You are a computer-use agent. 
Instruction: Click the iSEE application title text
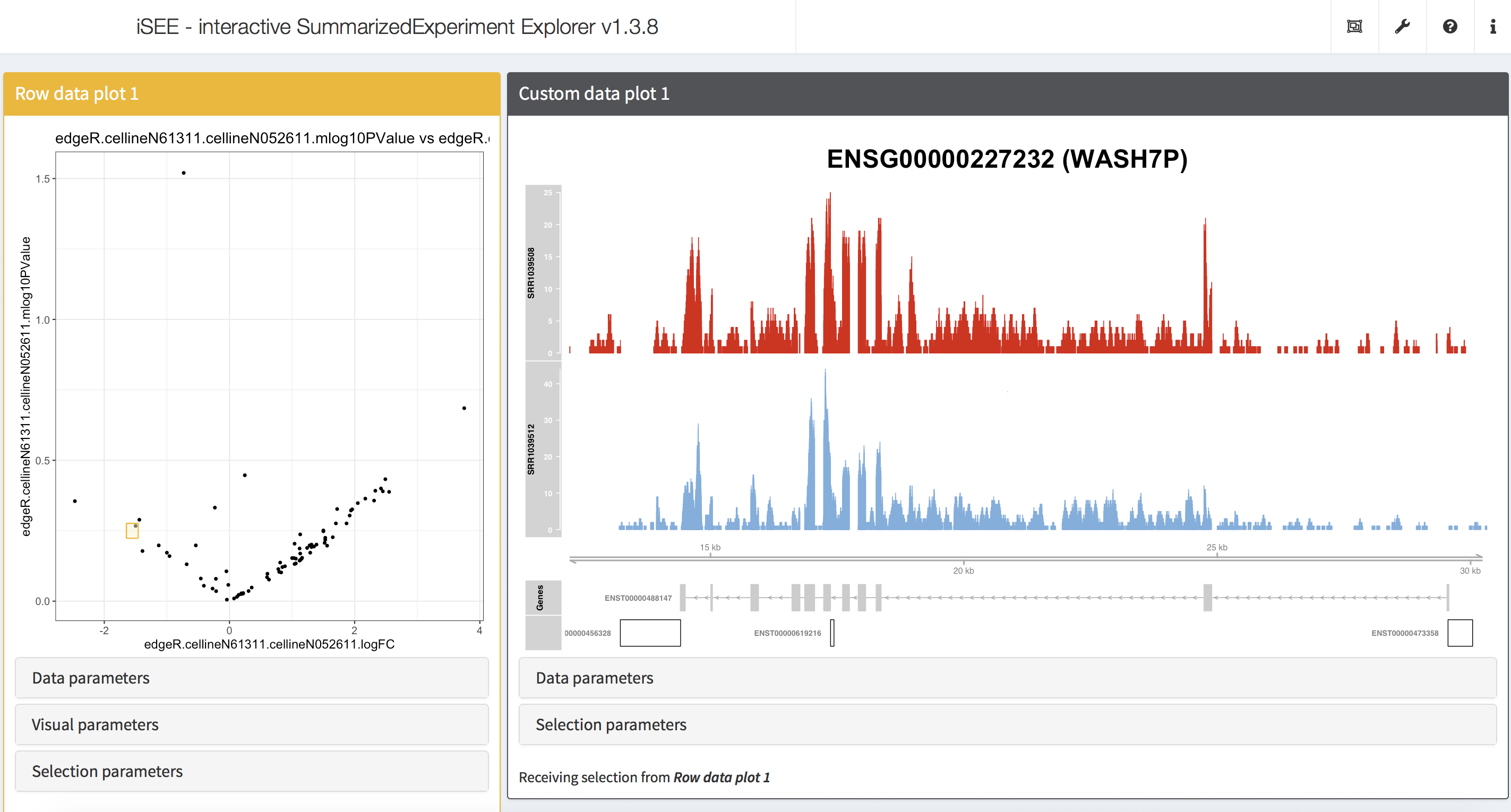(397, 27)
